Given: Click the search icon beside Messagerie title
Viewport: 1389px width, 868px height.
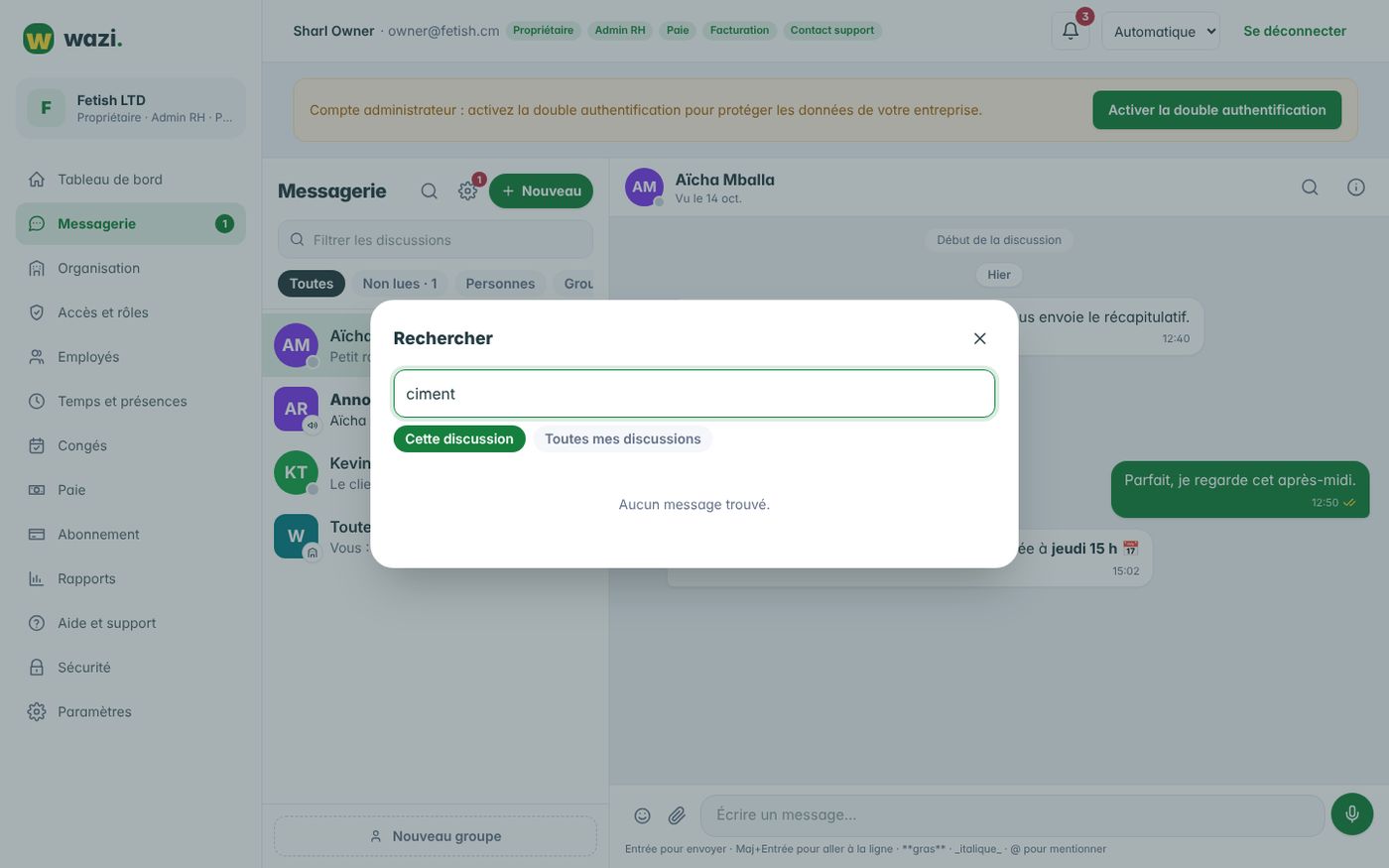Looking at the screenshot, I should tap(429, 190).
